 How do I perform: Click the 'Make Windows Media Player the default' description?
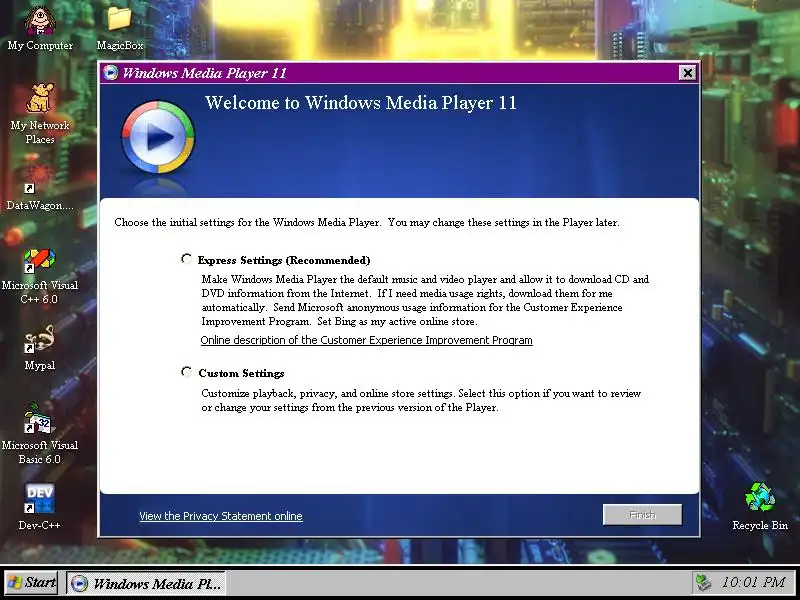tap(425, 300)
